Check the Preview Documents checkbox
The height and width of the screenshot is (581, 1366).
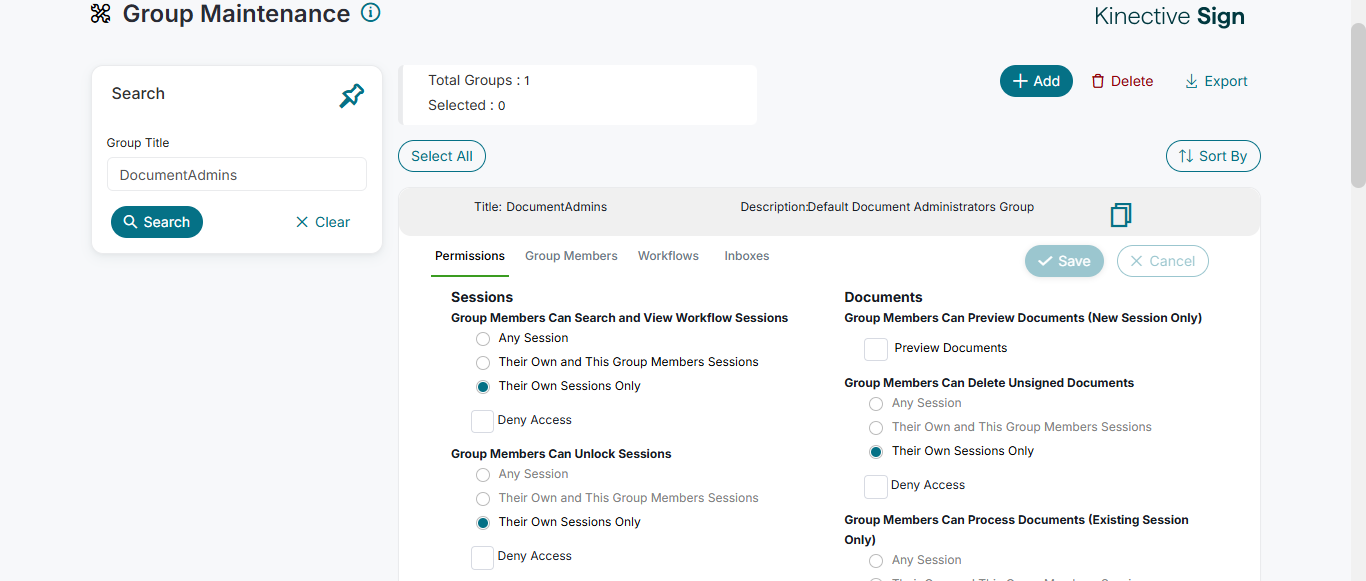click(x=876, y=349)
